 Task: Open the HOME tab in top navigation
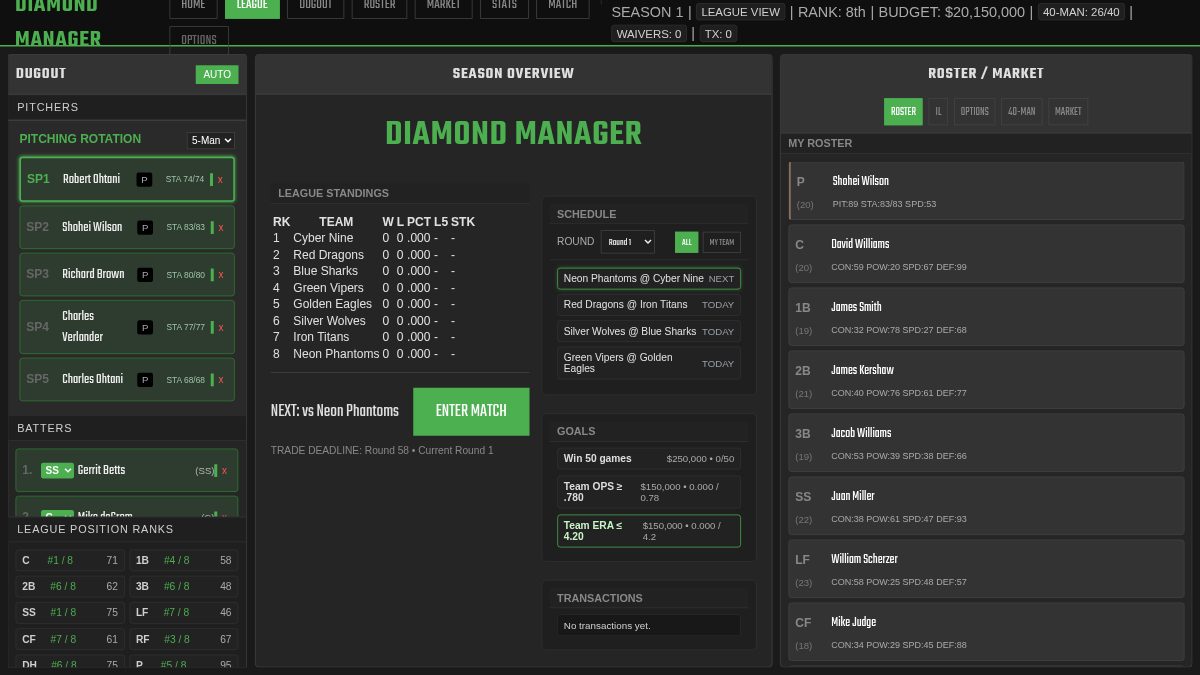(193, 6)
